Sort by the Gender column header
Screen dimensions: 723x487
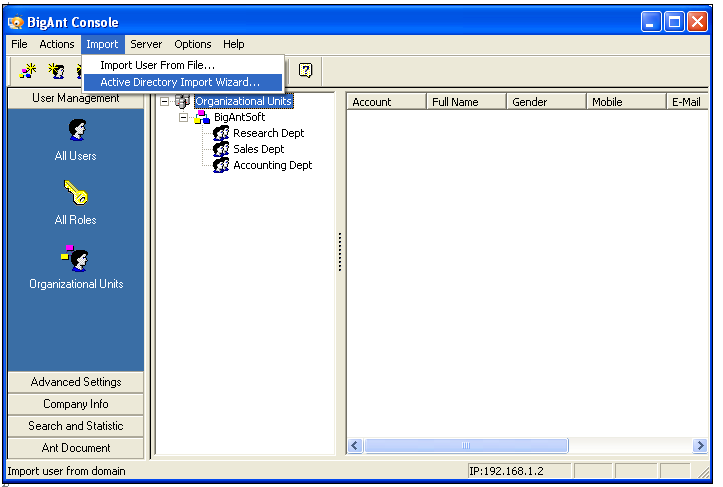(x=546, y=102)
